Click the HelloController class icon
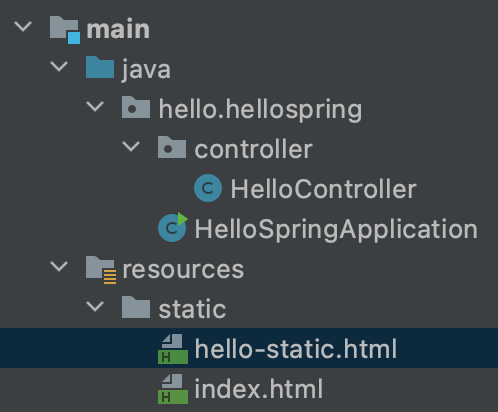498x412 pixels. click(208, 188)
